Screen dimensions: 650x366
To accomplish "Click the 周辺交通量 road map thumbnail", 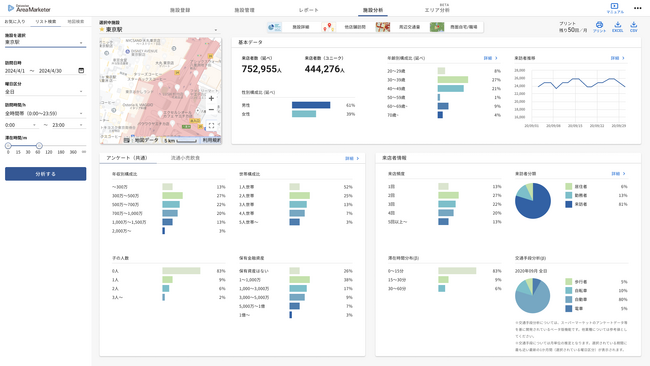I will click(x=383, y=27).
